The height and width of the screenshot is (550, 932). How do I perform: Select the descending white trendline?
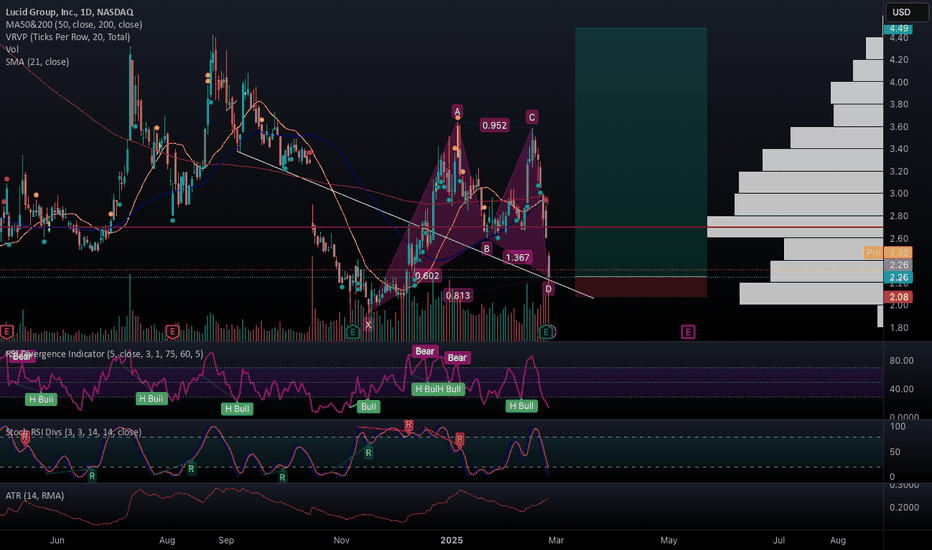[x=415, y=225]
